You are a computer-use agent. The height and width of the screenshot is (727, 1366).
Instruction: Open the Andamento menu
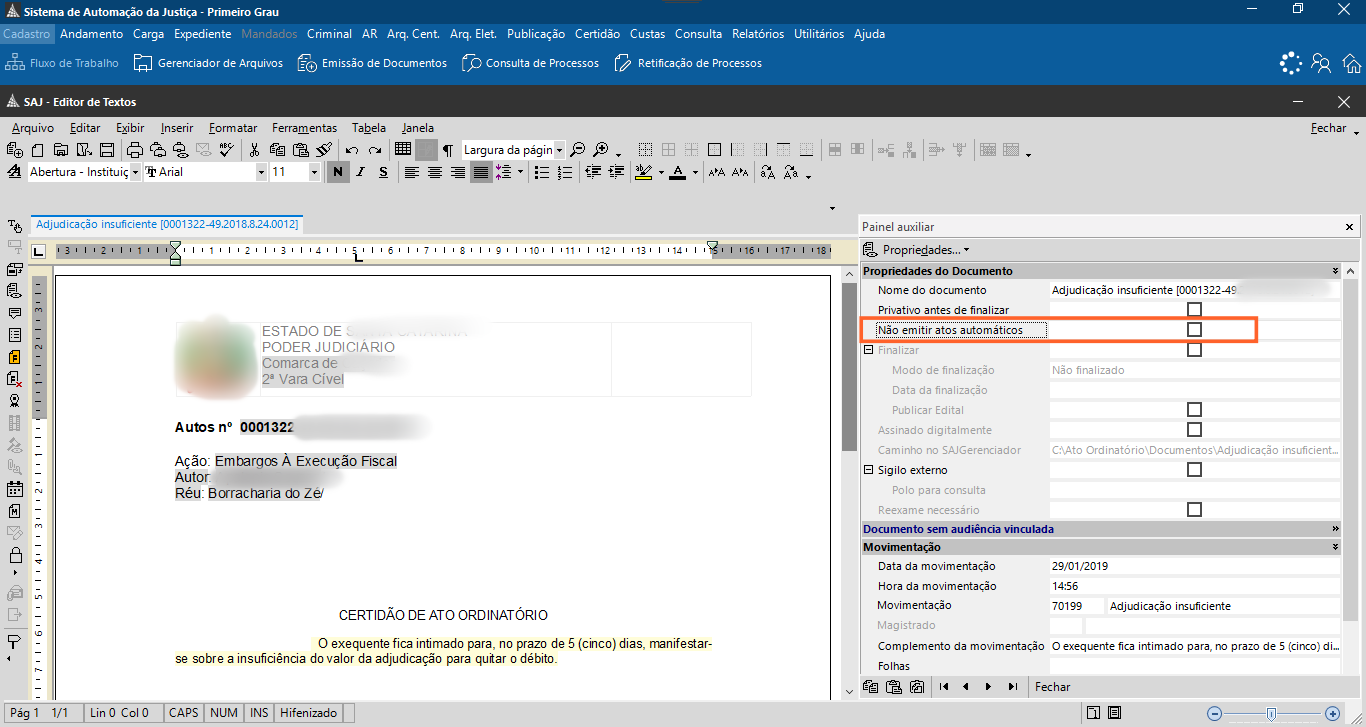tap(92, 34)
